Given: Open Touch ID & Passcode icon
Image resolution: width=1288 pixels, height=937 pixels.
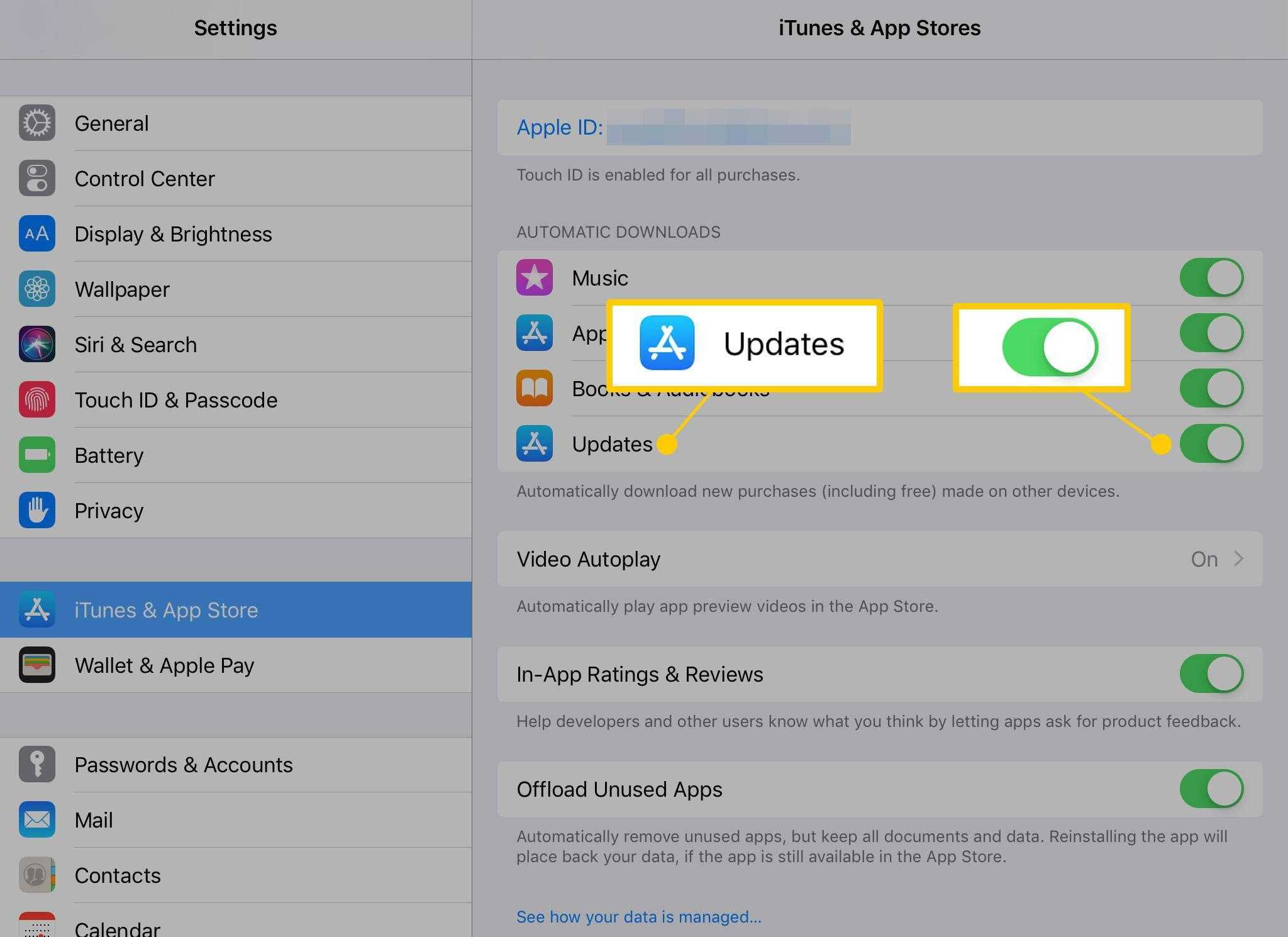Looking at the screenshot, I should pyautogui.click(x=36, y=400).
